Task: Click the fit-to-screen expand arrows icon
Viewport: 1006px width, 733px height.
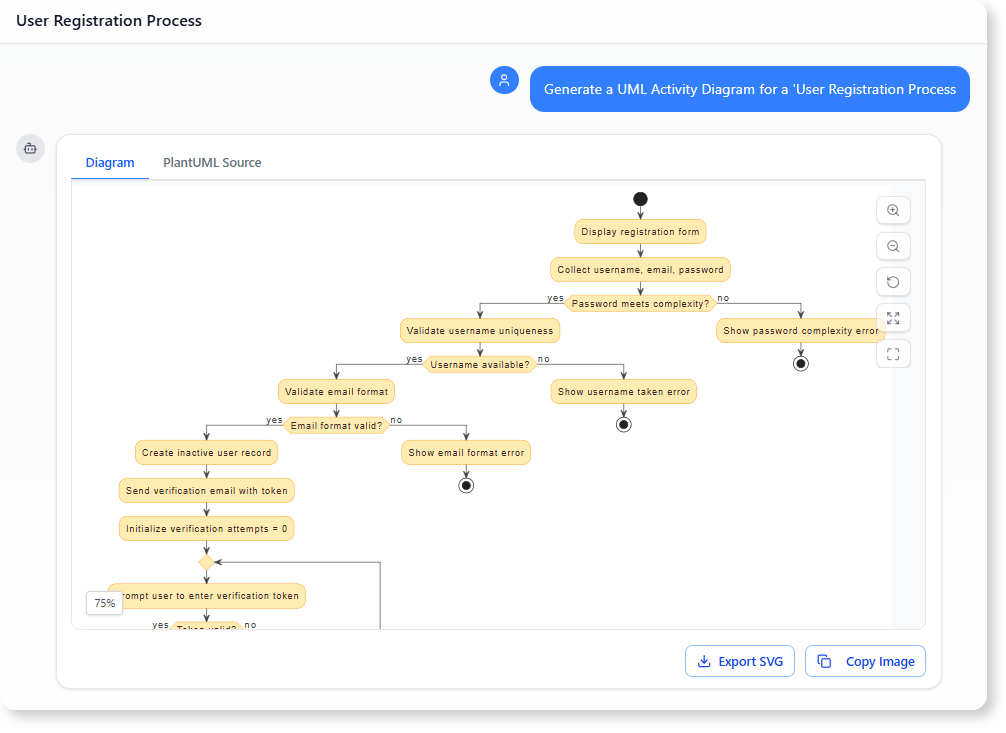Action: pos(893,318)
